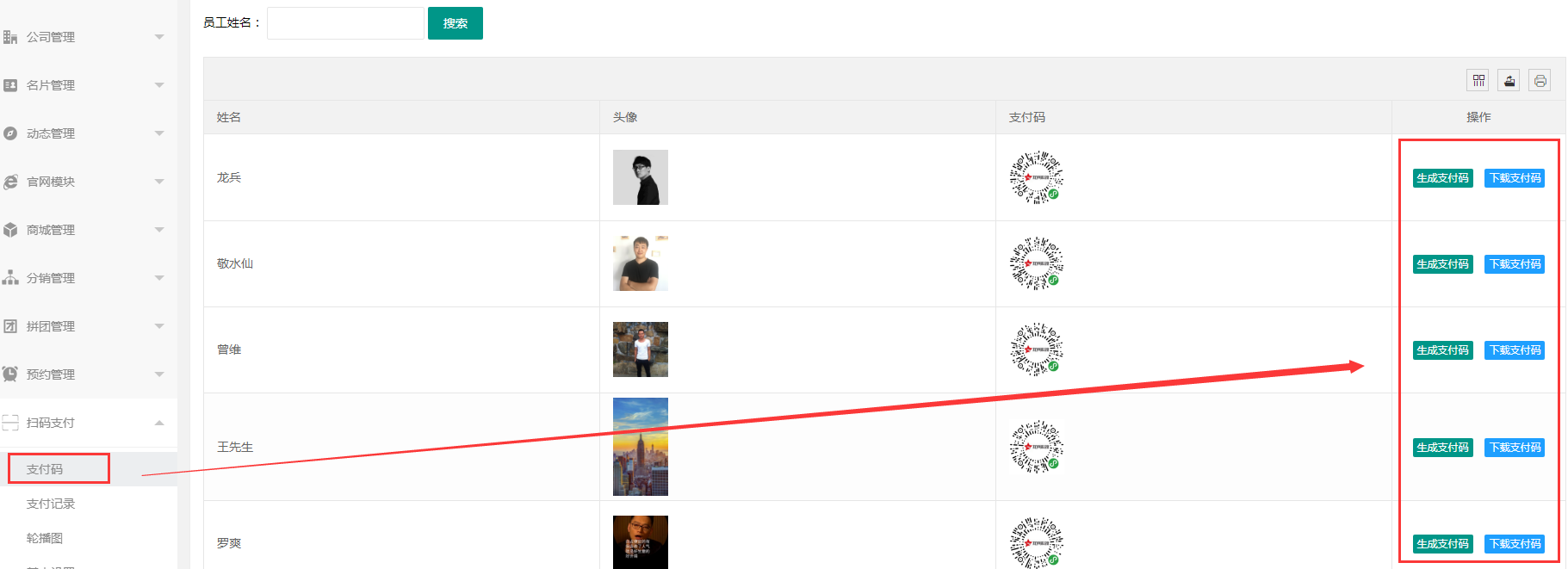This screenshot has width=1568, height=569.
Task: Open the column filter icon
Action: (1478, 80)
